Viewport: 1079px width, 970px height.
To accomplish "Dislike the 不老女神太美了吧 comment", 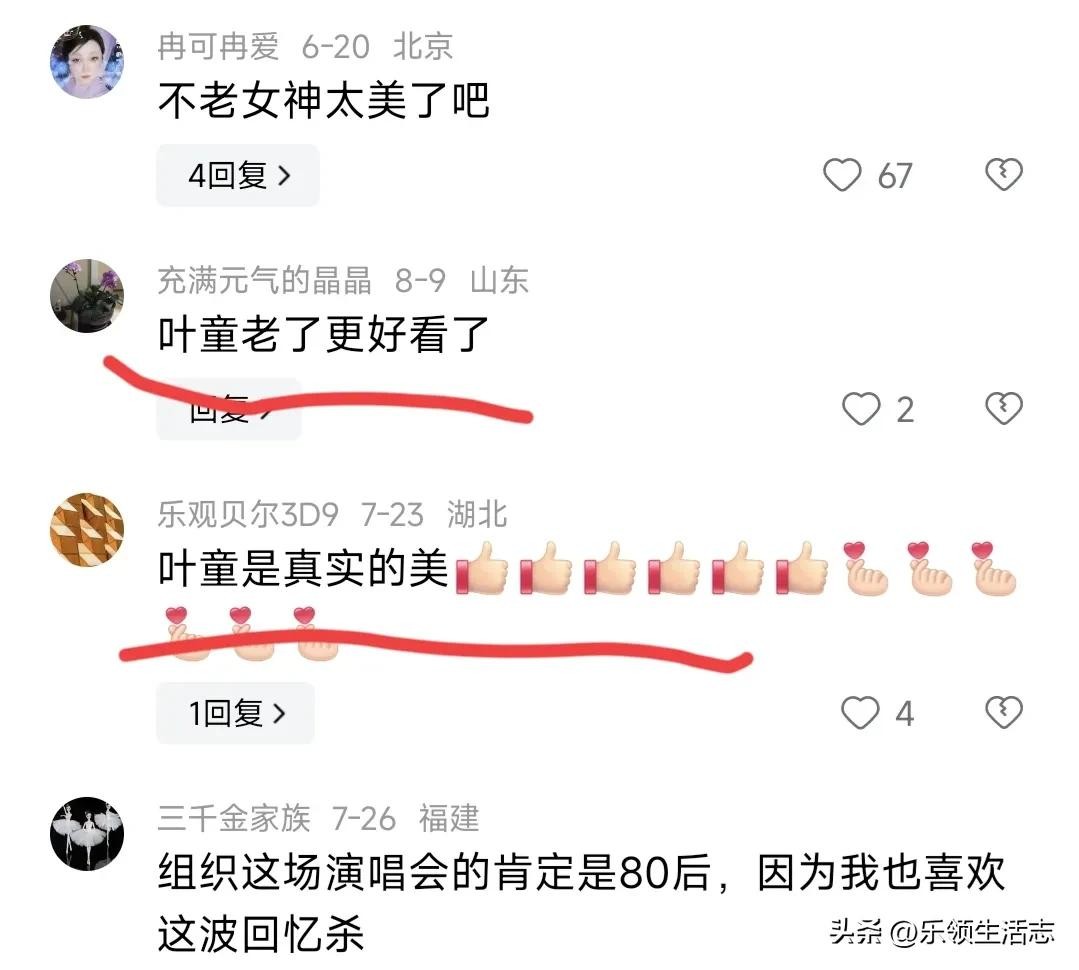I will tap(1004, 175).
